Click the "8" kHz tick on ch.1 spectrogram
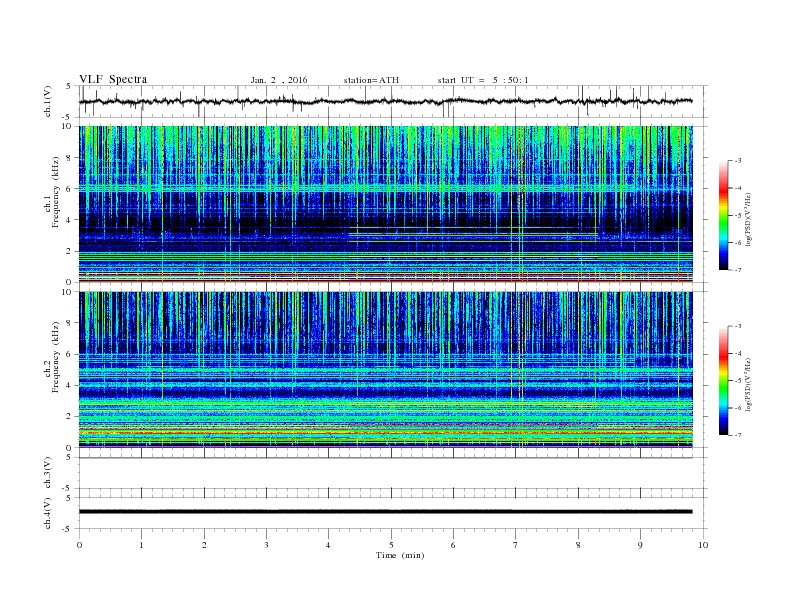The image size is (792, 612). pos(69,158)
